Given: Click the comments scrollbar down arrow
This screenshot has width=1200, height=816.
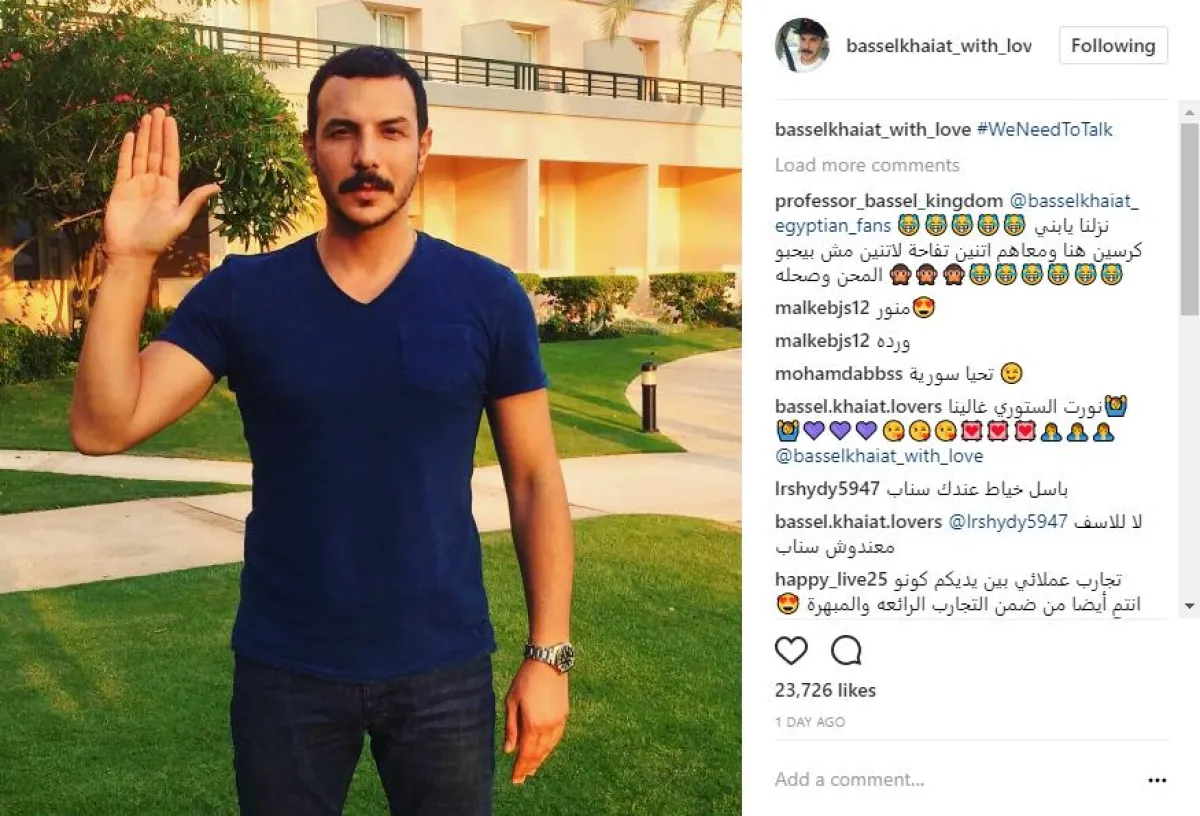Looking at the screenshot, I should (1190, 606).
